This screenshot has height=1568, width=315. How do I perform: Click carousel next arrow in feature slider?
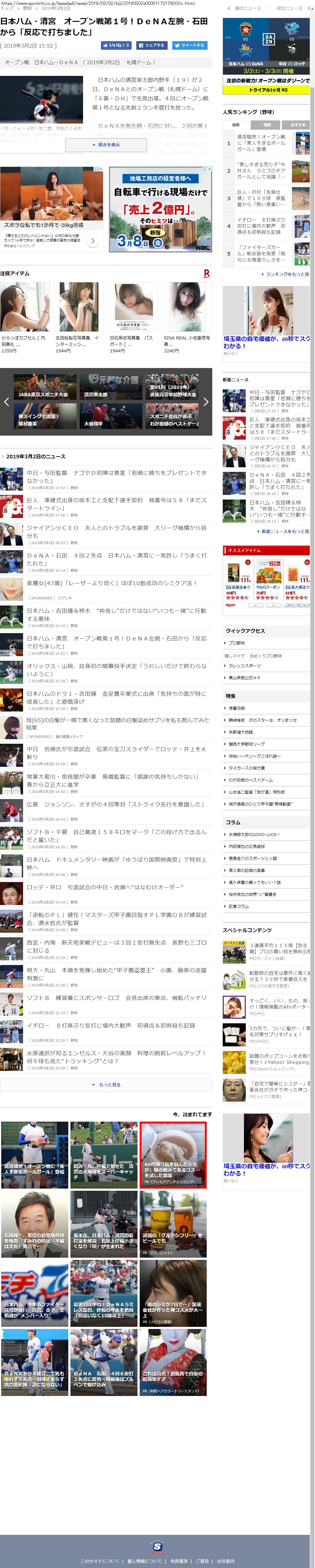pyautogui.click(x=206, y=402)
